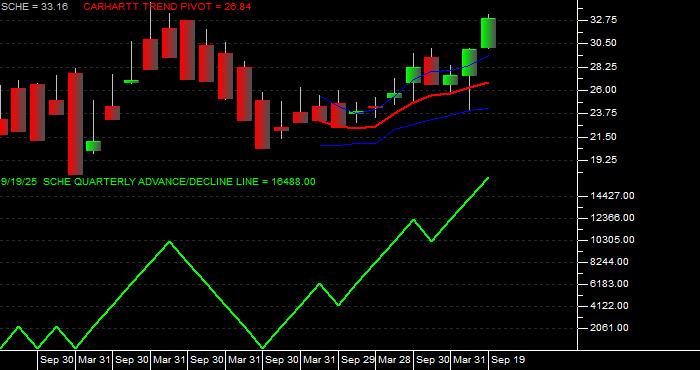This screenshot has height=370, width=700.
Task: Click the 28.25 price axis label
Action: pyautogui.click(x=603, y=67)
